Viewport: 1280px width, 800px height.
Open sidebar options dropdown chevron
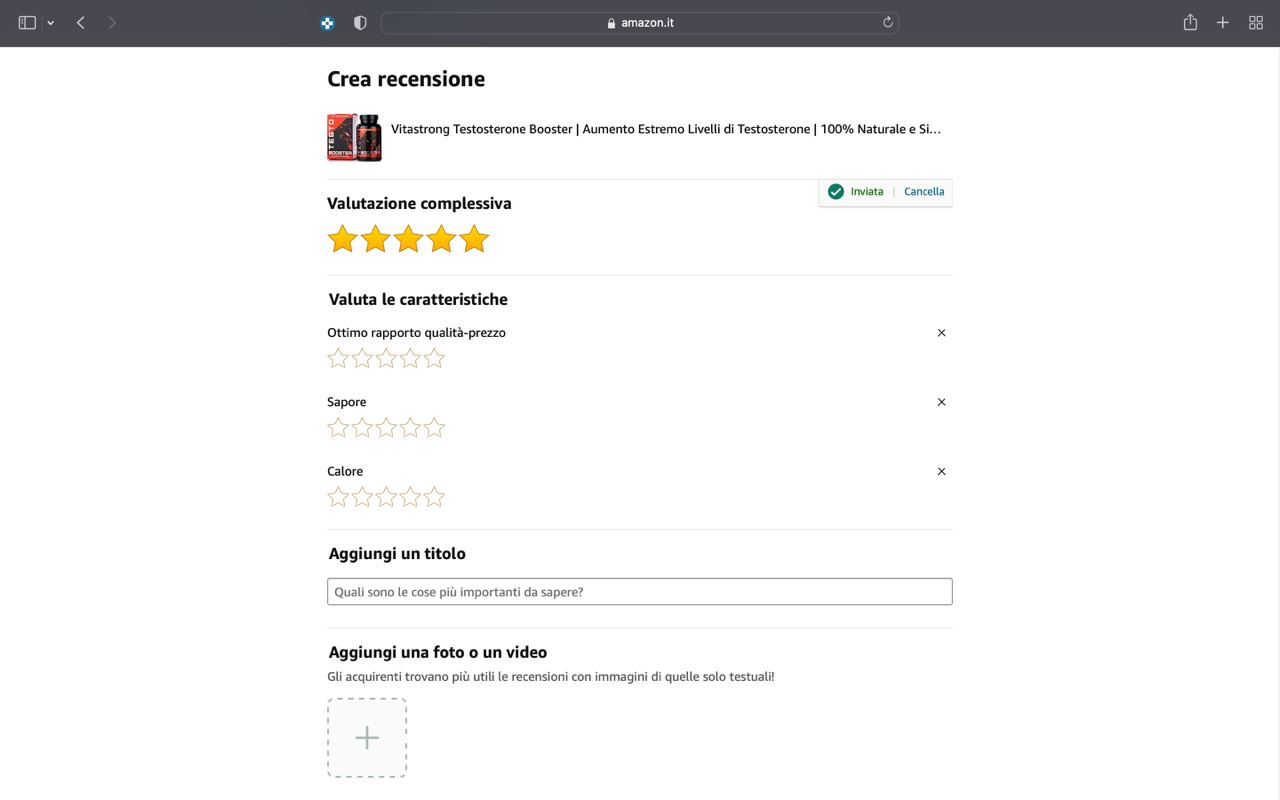[50, 23]
